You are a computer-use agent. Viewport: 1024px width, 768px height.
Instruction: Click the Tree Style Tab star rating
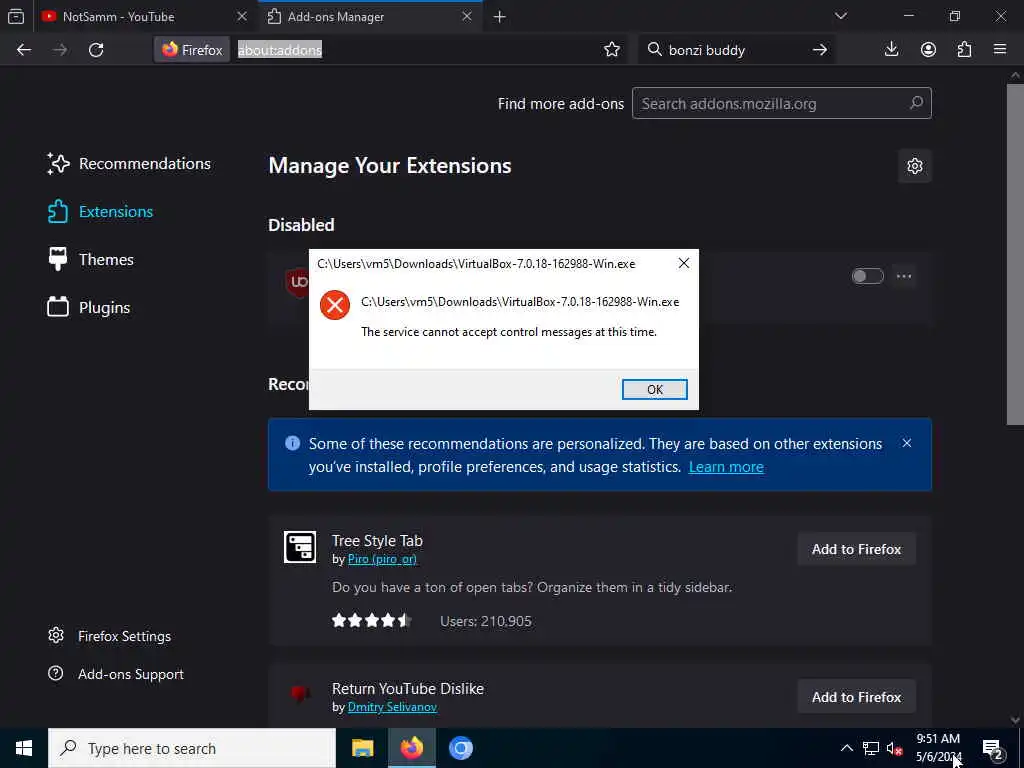tap(371, 620)
